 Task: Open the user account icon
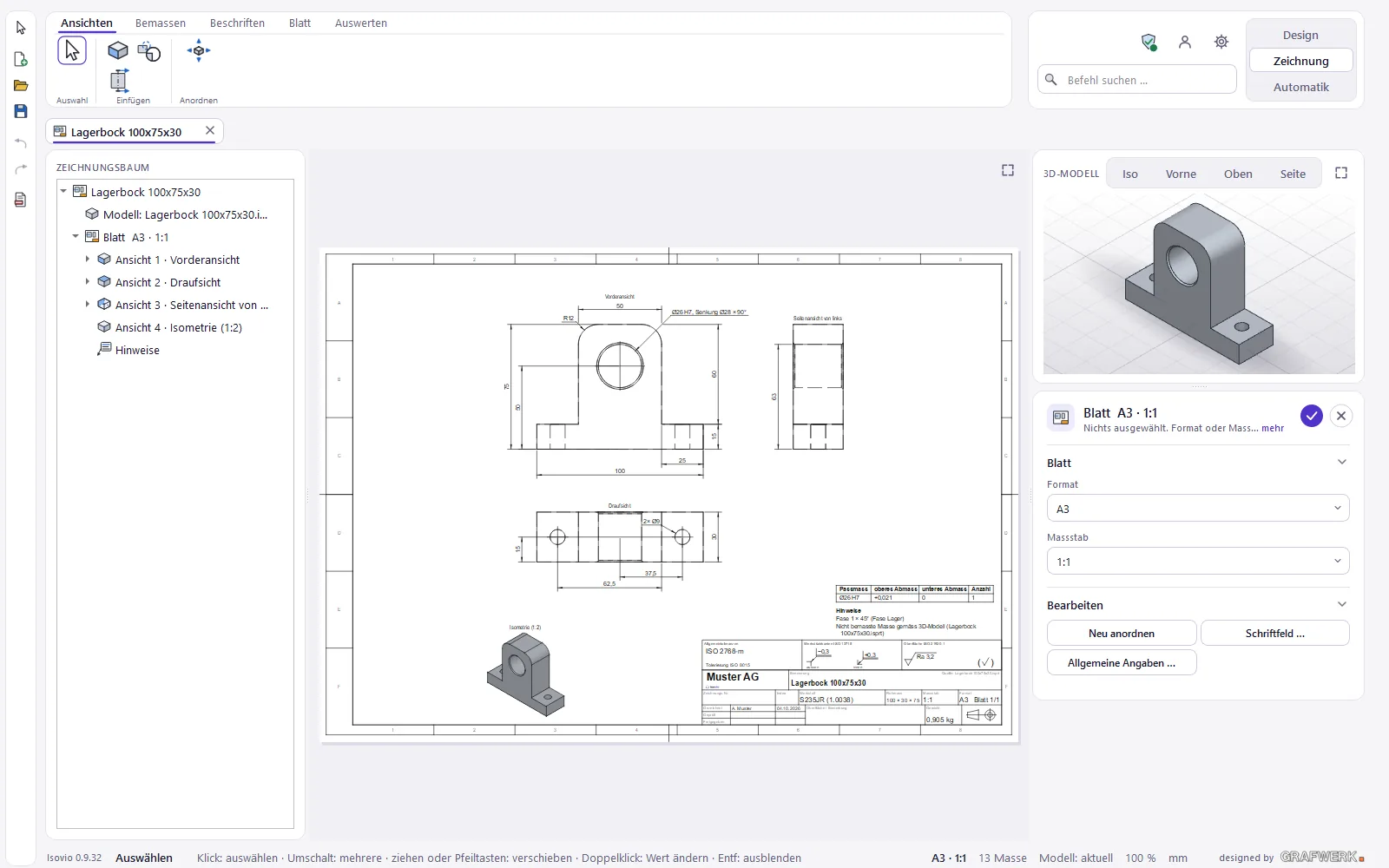point(1185,42)
